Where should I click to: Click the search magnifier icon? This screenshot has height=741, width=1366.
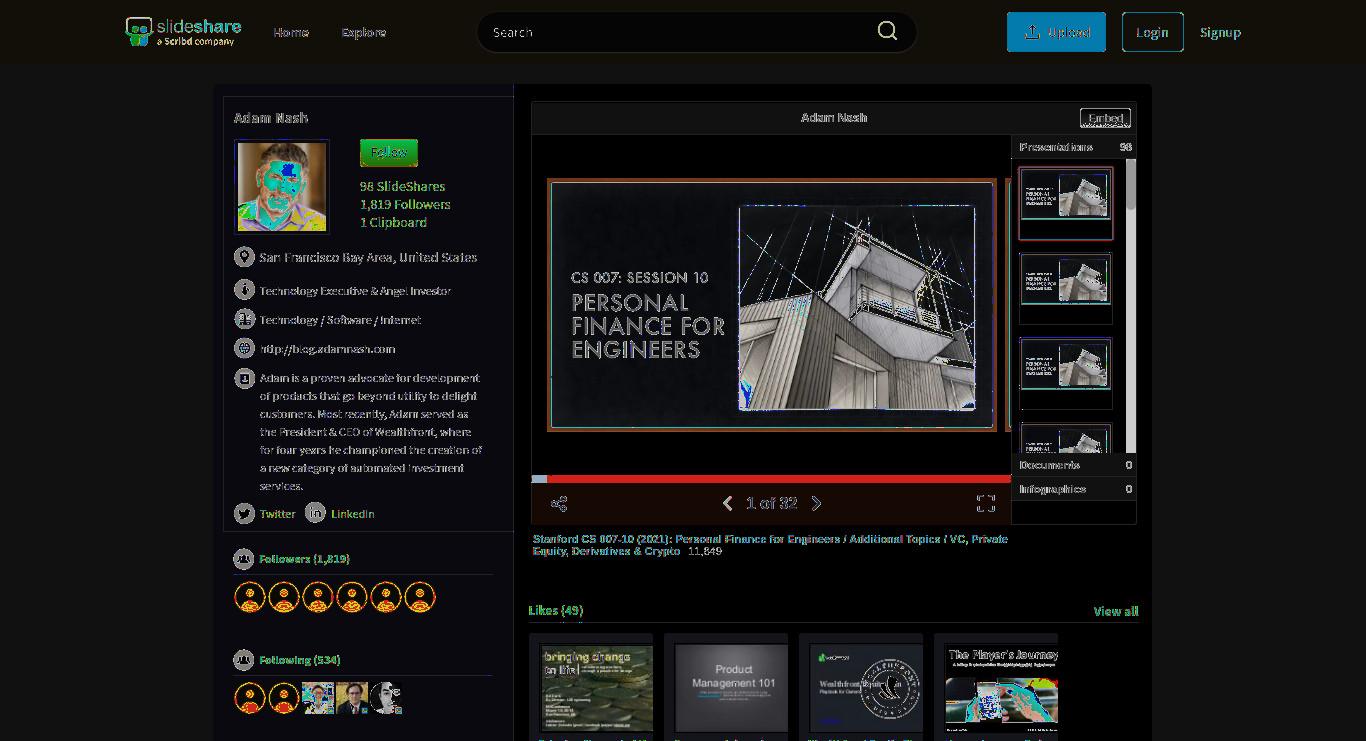tap(887, 31)
